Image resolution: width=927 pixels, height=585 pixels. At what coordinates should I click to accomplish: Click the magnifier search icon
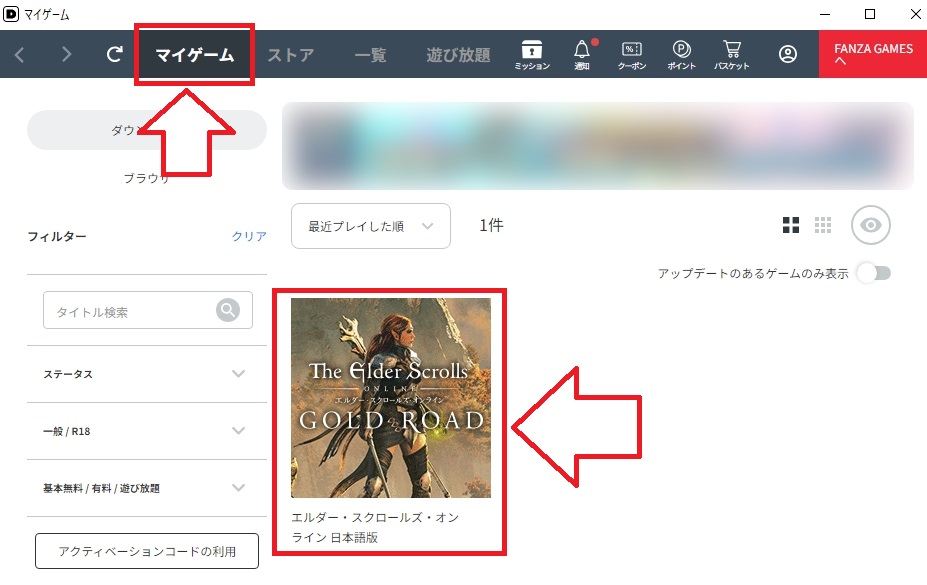pyautogui.click(x=228, y=310)
